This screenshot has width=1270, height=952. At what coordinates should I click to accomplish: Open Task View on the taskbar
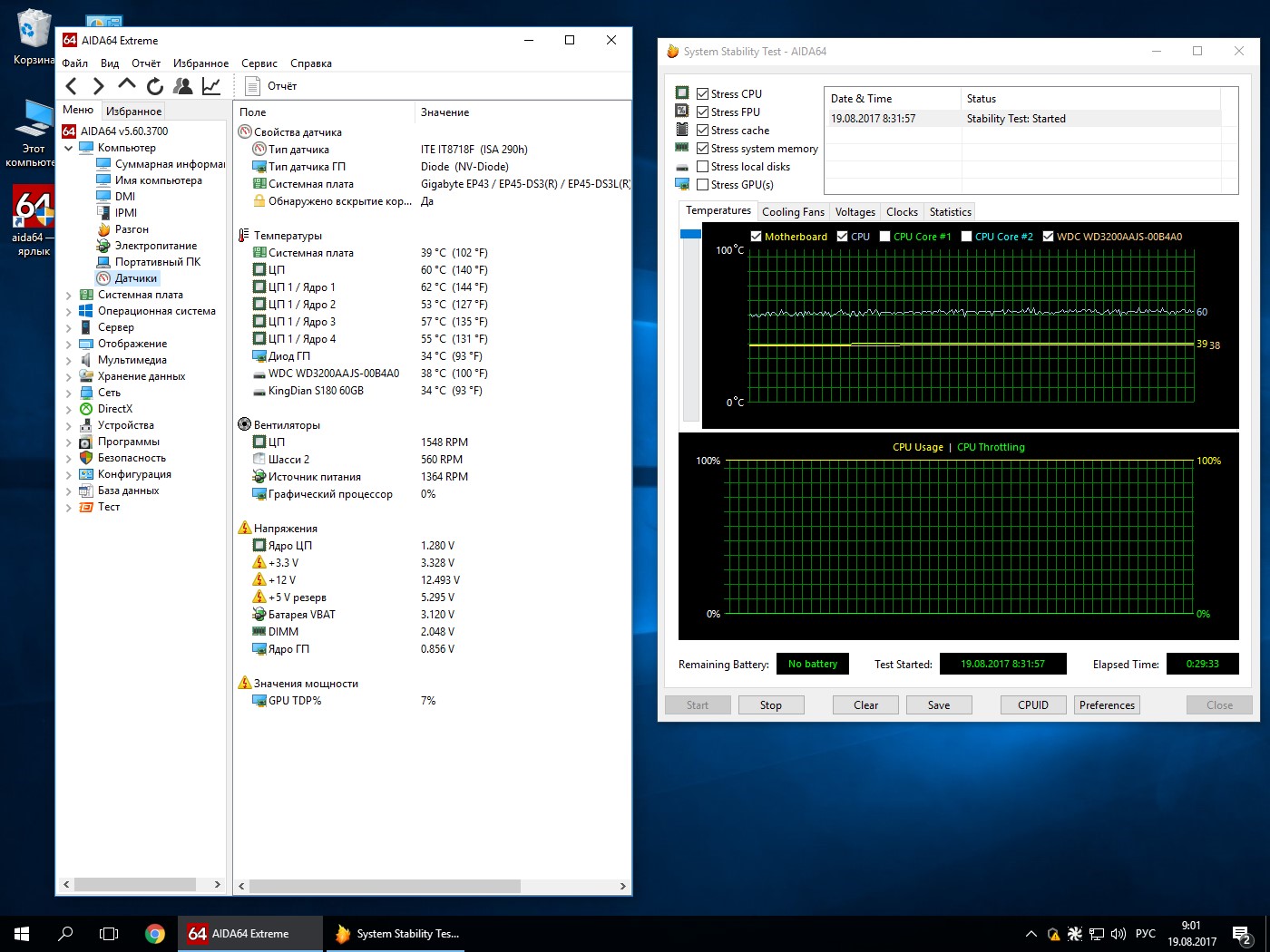[x=109, y=934]
